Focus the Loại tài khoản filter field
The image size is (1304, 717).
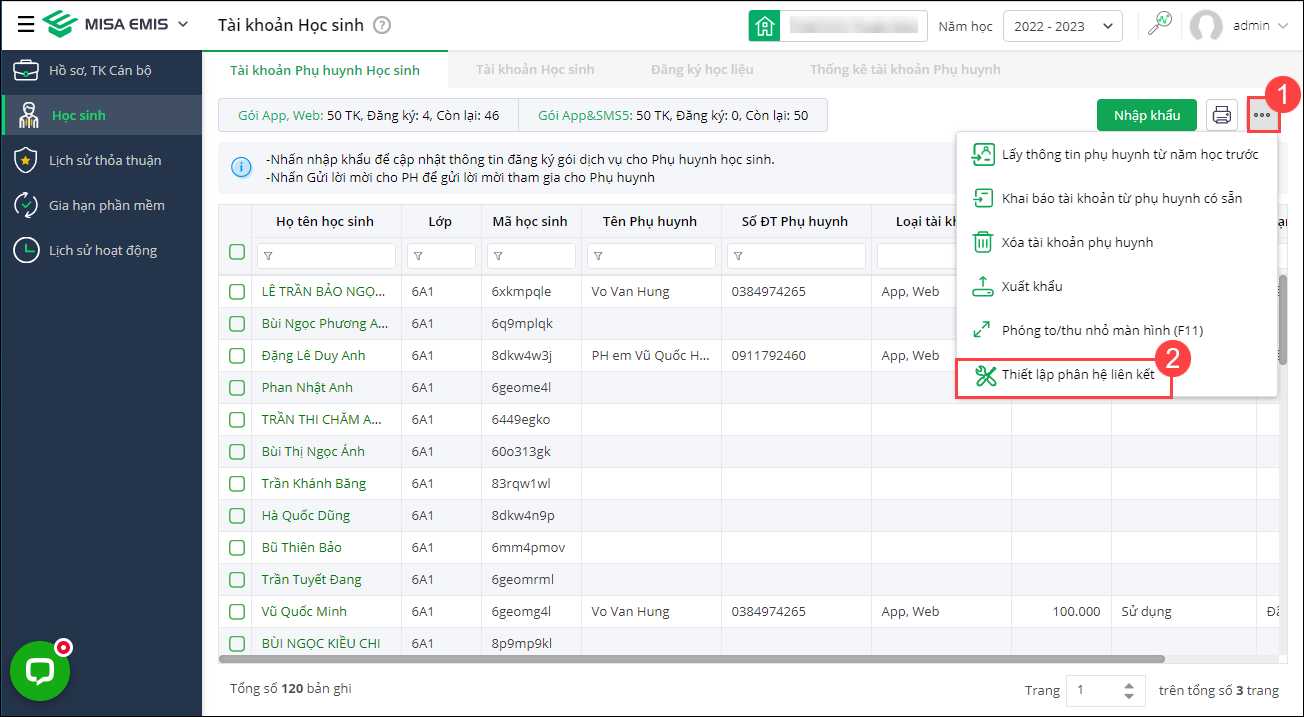(x=916, y=256)
